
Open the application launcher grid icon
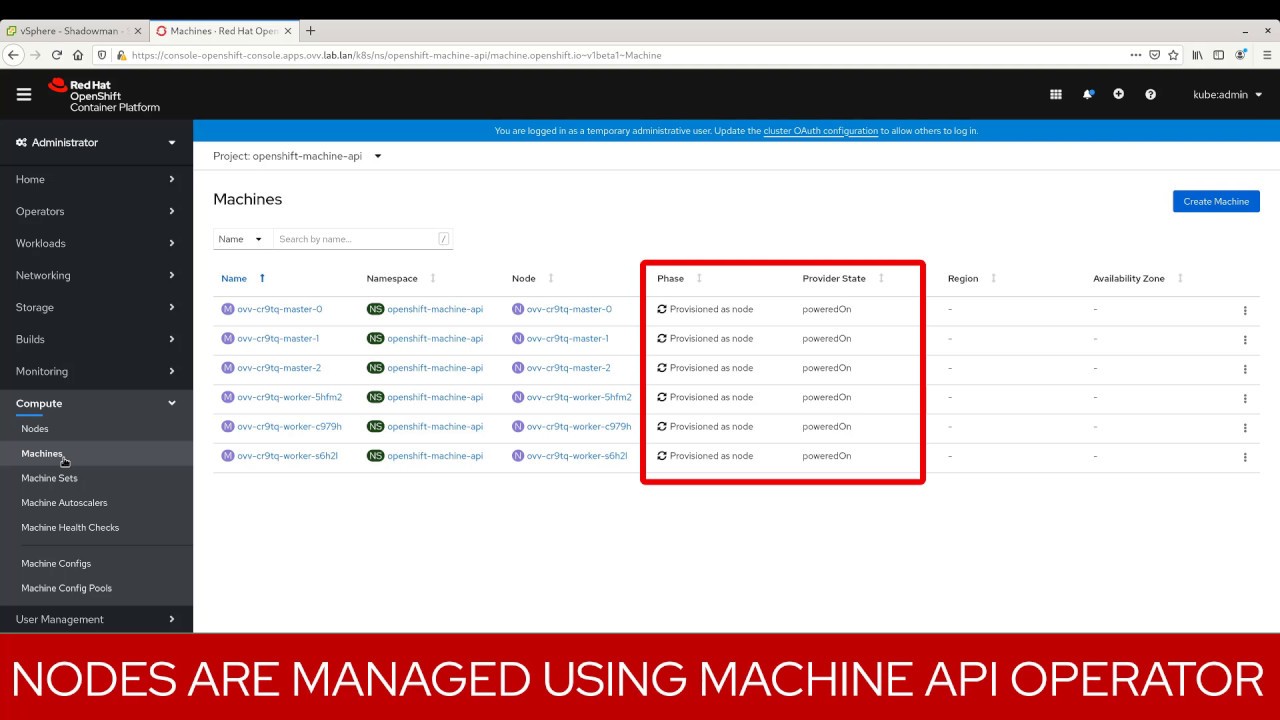point(1055,94)
